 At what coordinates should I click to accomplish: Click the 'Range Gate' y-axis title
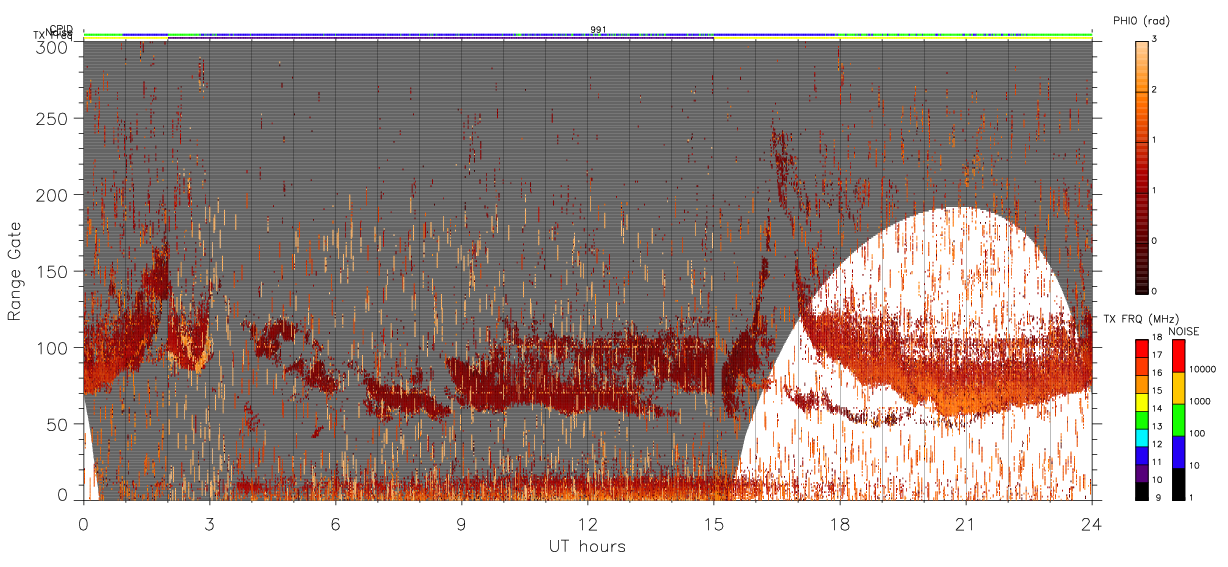click(15, 271)
